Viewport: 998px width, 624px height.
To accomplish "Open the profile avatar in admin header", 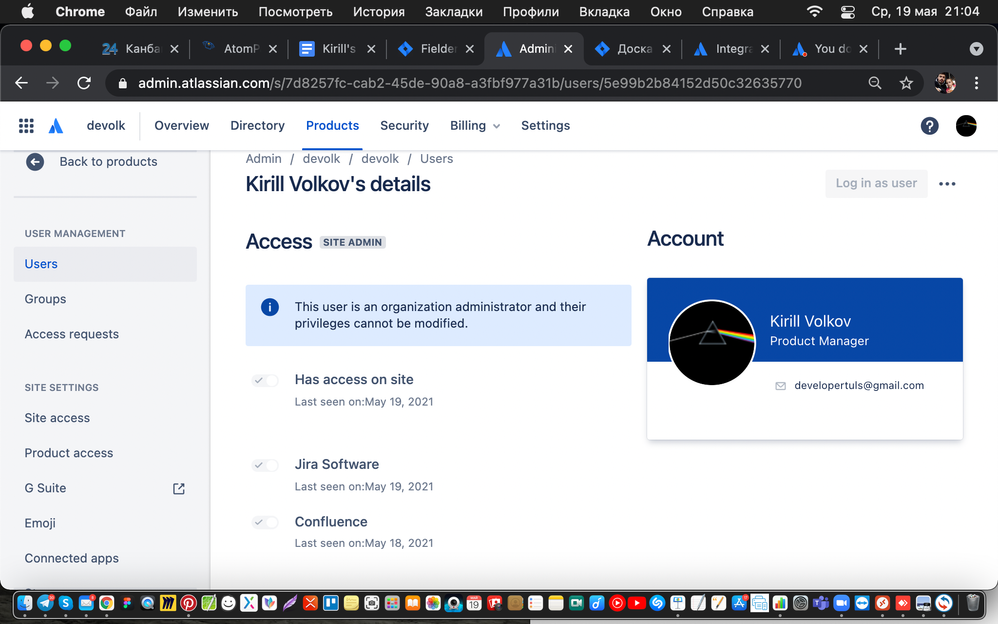I will (x=966, y=125).
